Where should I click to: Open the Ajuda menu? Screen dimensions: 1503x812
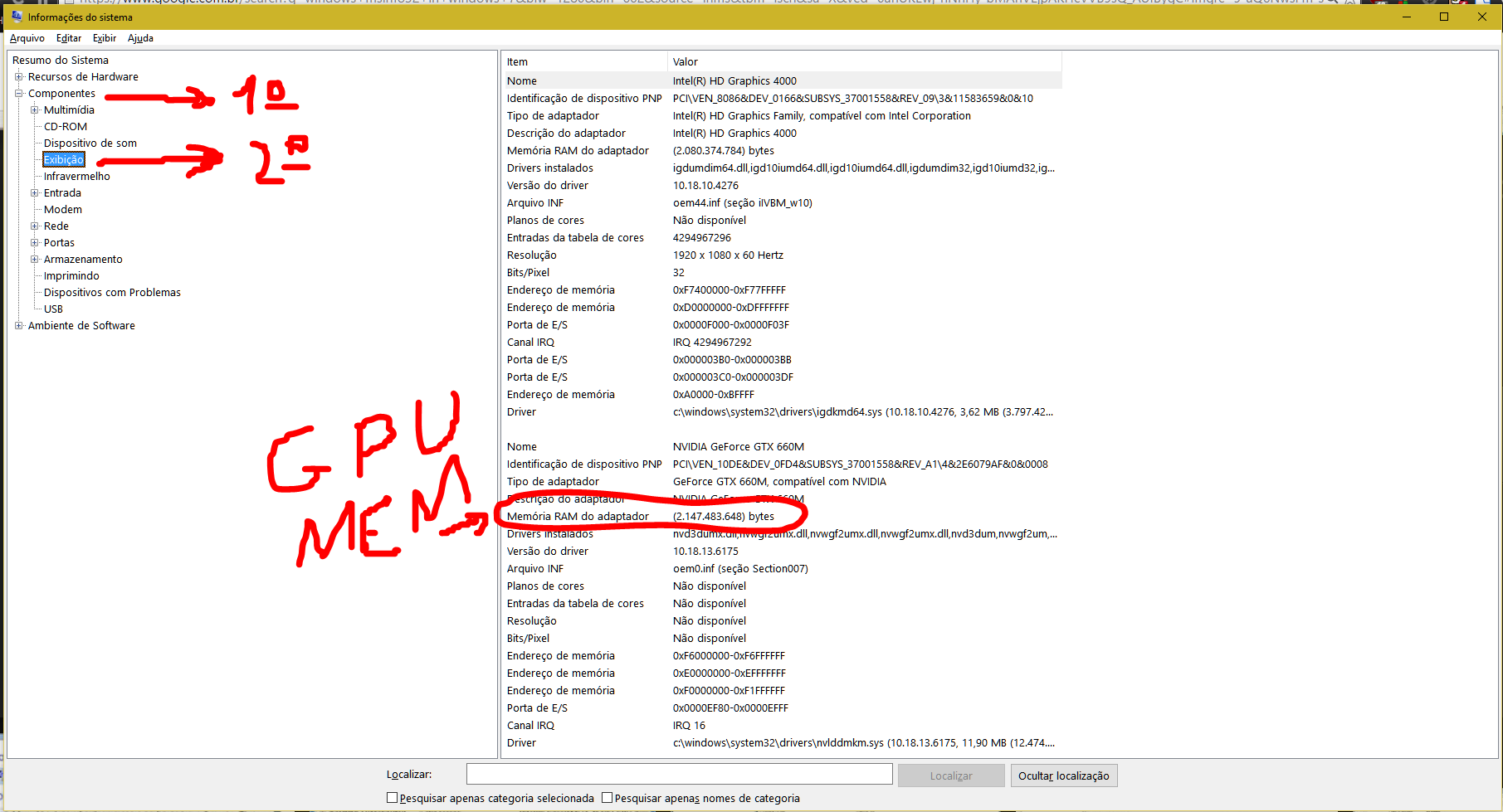click(x=140, y=38)
